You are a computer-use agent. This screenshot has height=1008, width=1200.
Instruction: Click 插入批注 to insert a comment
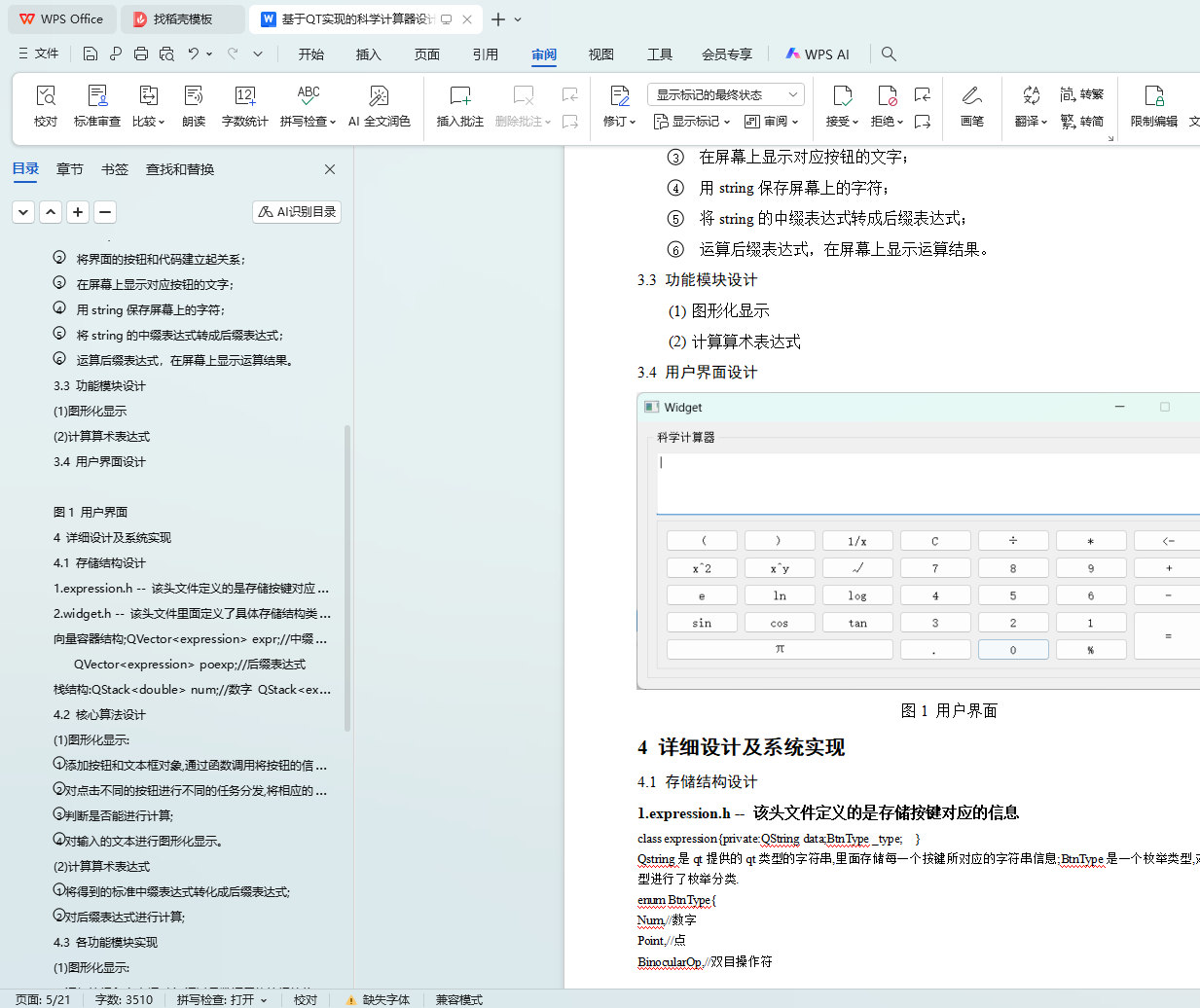459,105
